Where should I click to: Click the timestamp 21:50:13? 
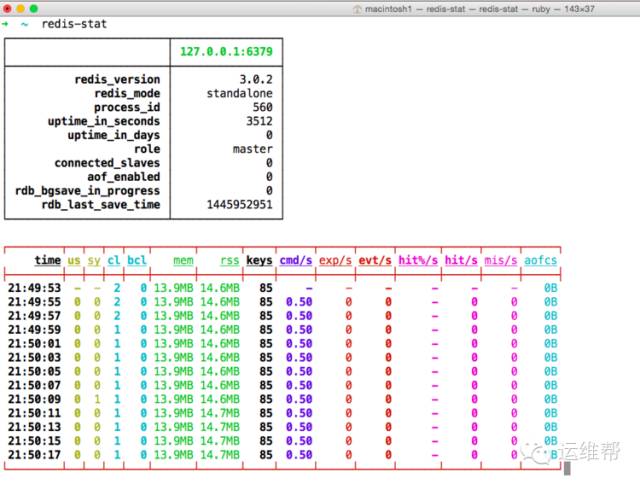(34, 427)
